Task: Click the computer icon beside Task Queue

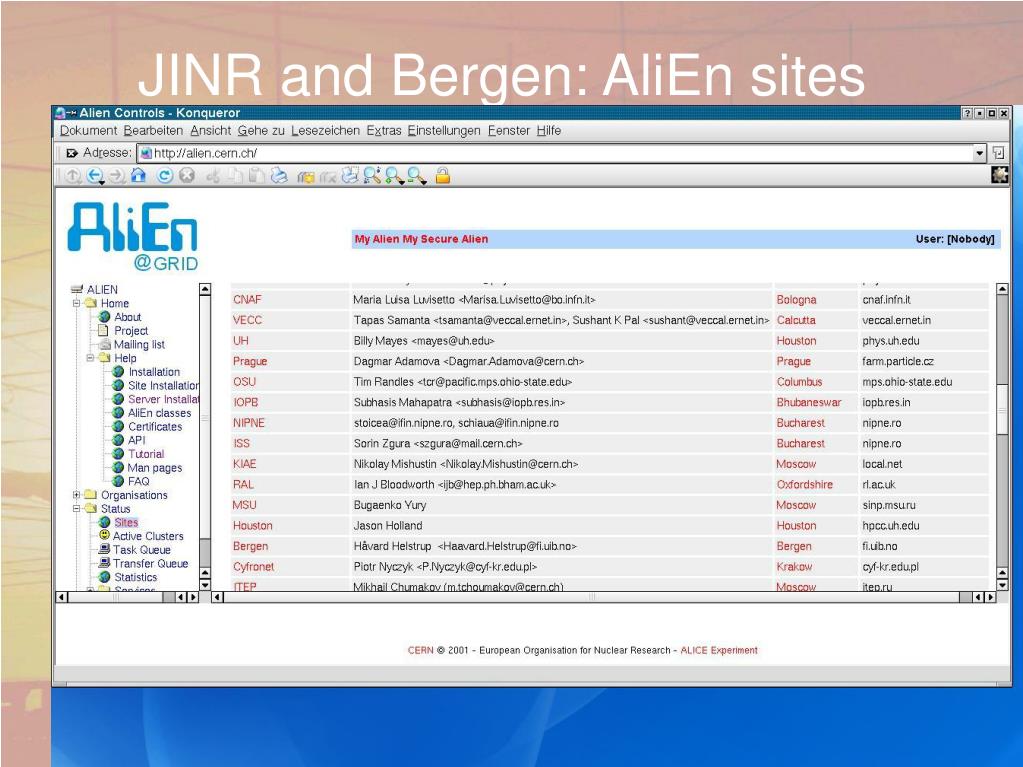Action: [104, 549]
